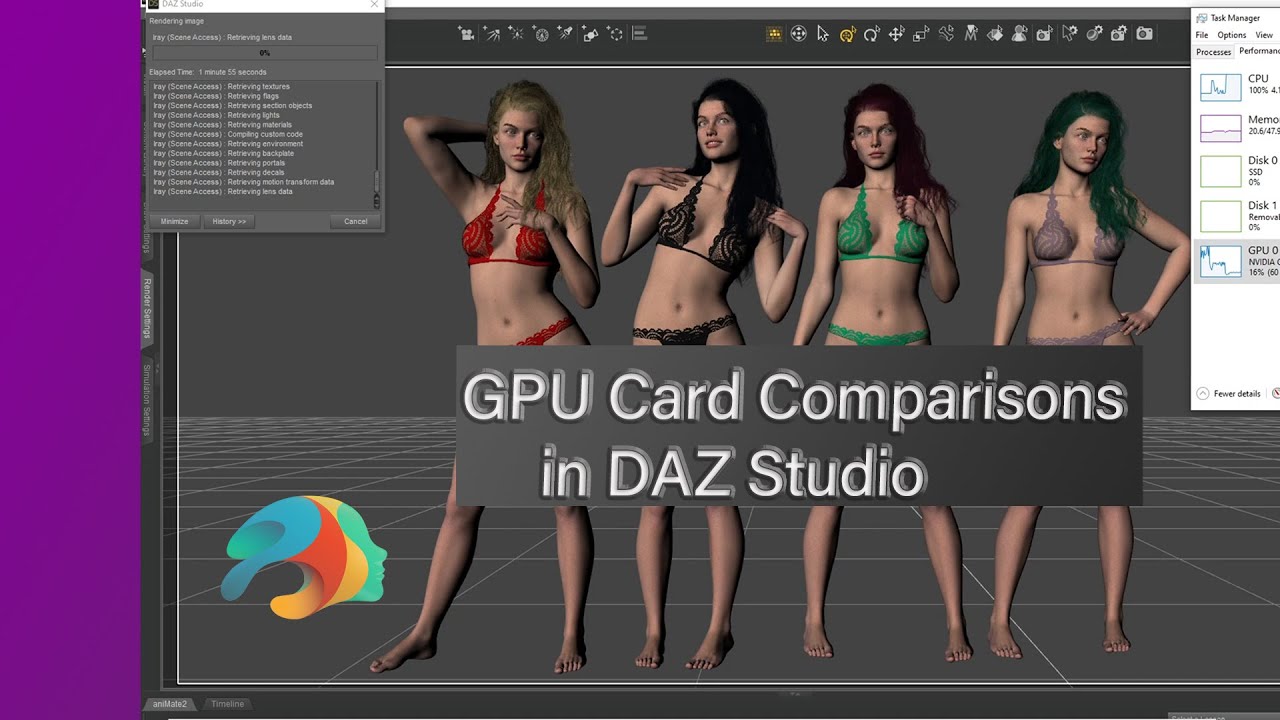Click the 'Compiling custom code' log line
This screenshot has width=1280, height=720.
(228, 135)
